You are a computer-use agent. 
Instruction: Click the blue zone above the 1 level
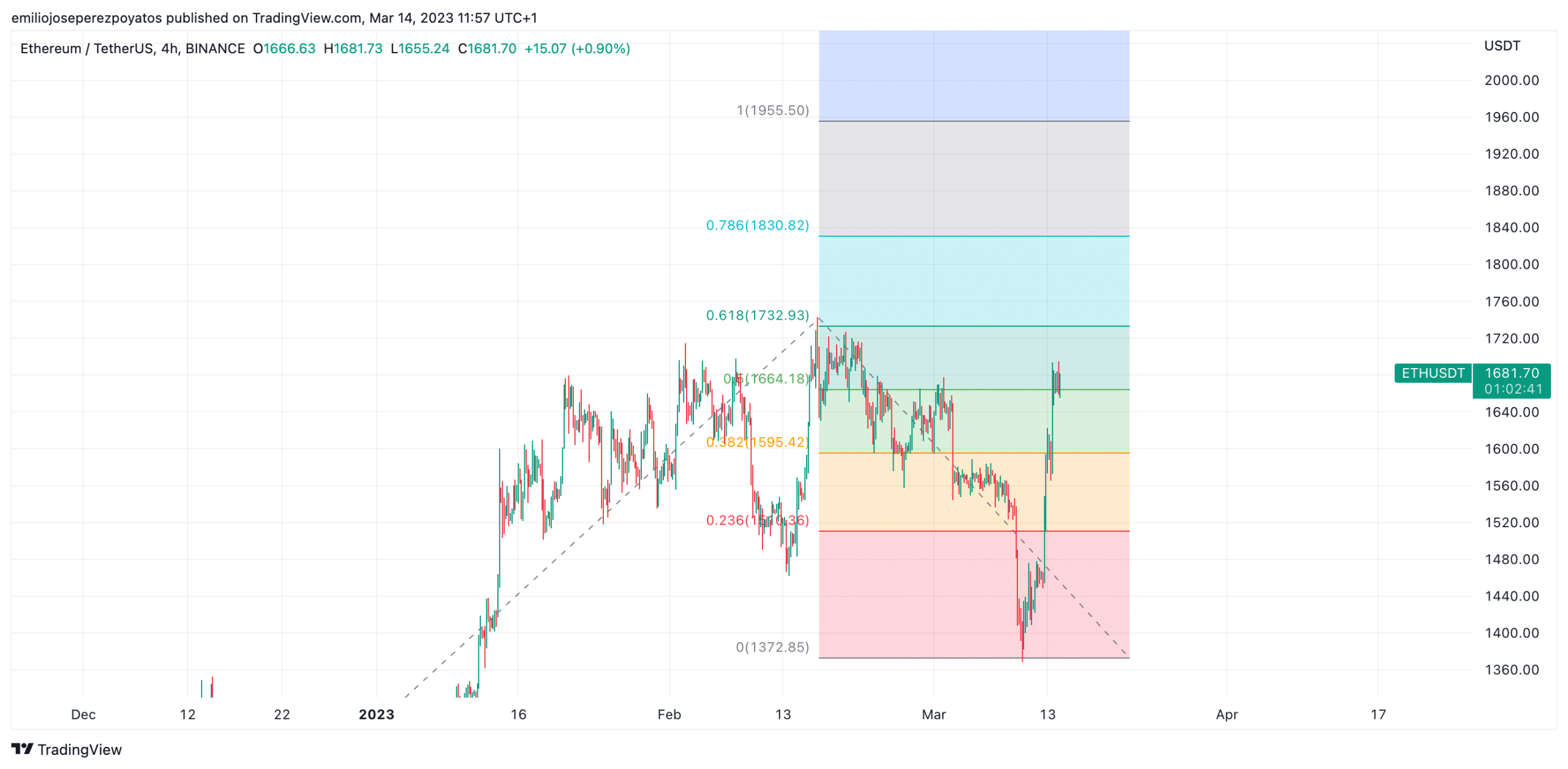click(x=974, y=75)
